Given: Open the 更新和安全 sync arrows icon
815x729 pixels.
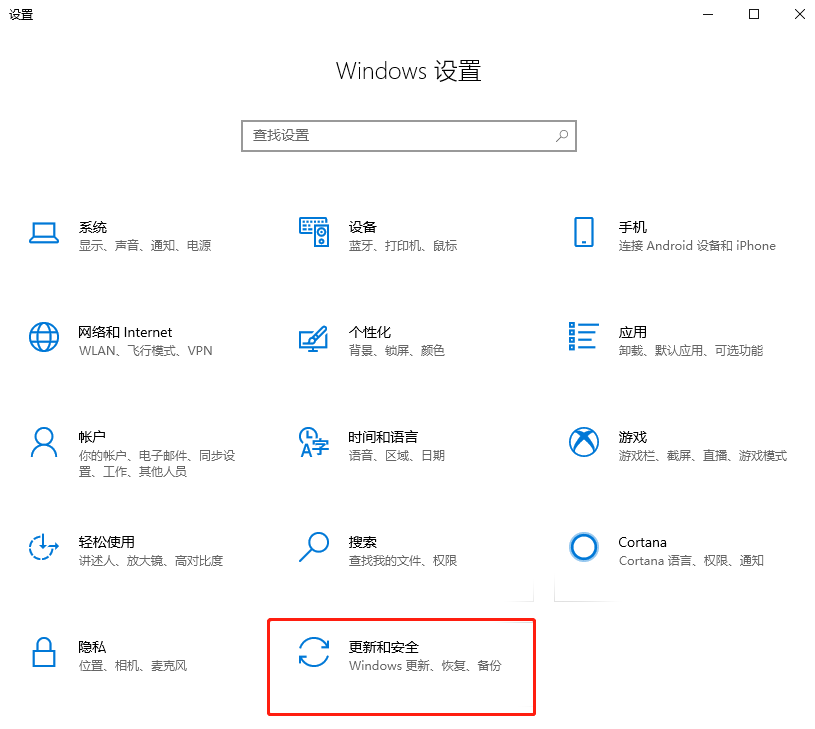Looking at the screenshot, I should tap(314, 652).
